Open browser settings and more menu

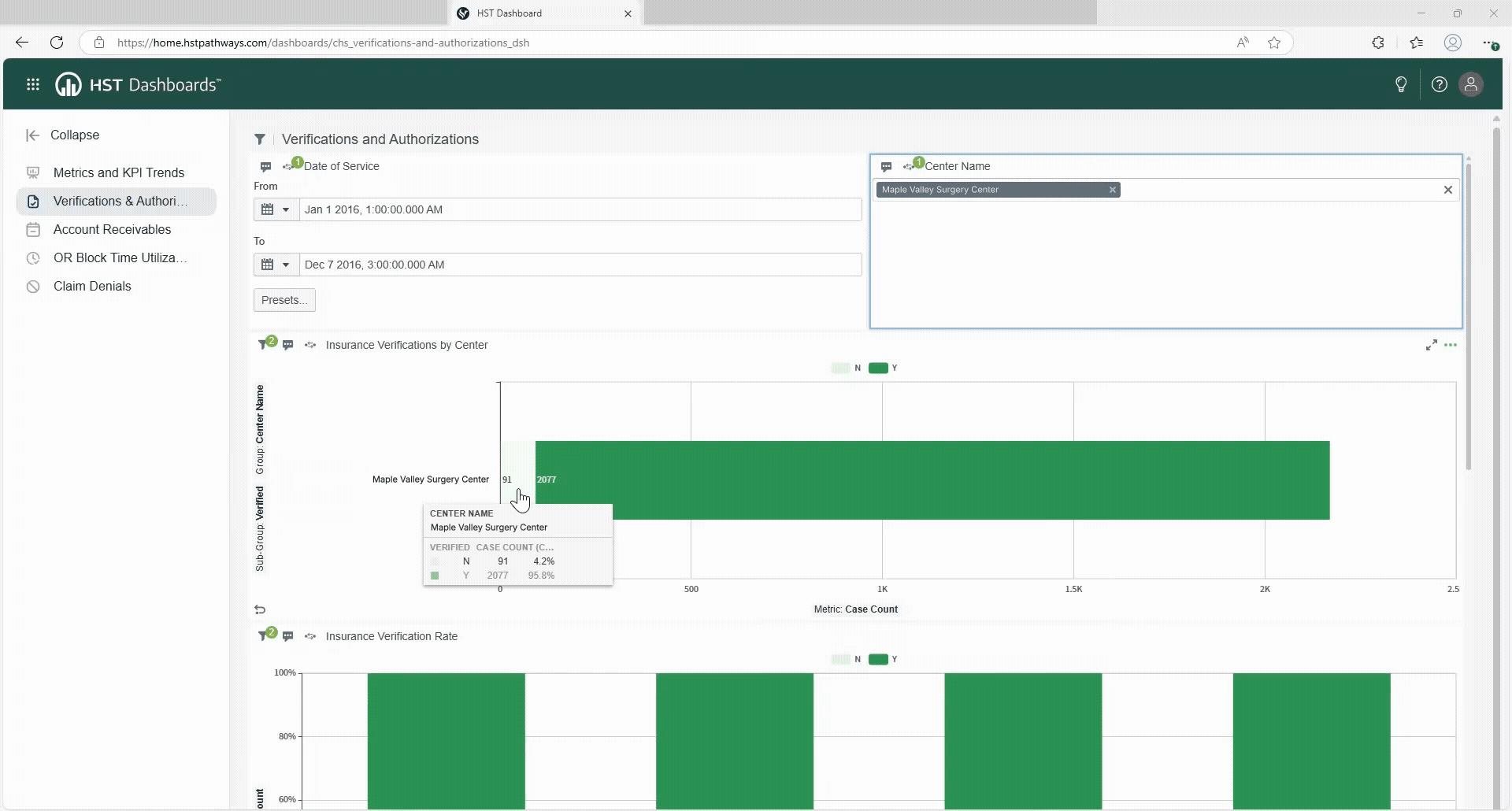click(x=1490, y=43)
